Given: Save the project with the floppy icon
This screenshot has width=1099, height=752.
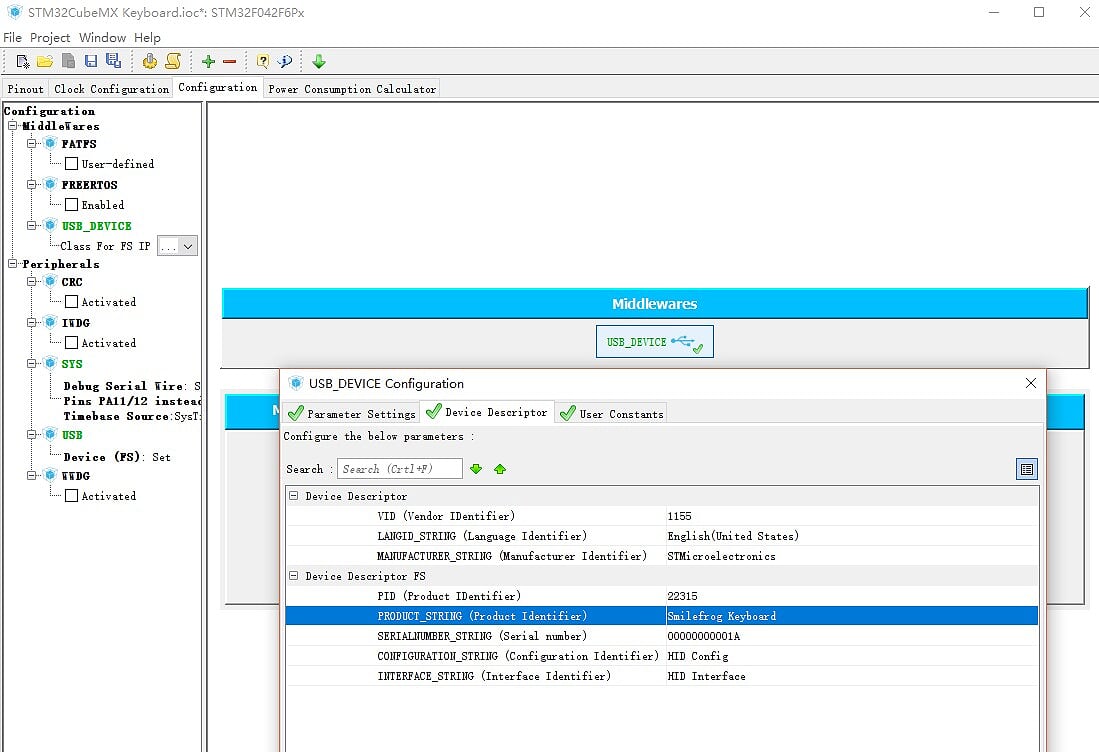Looking at the screenshot, I should [x=90, y=62].
